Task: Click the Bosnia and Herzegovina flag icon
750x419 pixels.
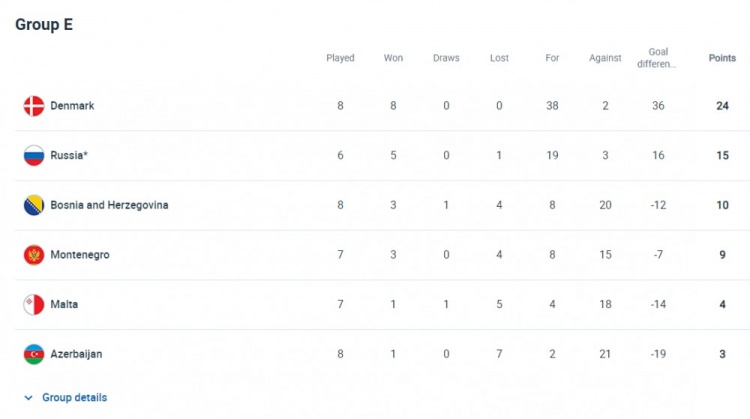Action: tap(34, 205)
